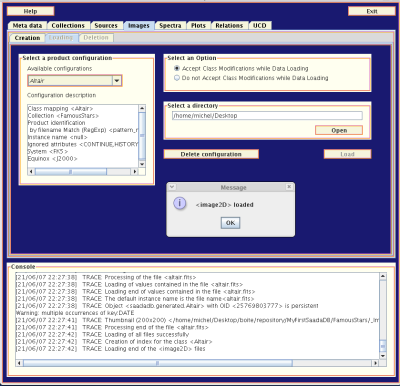This screenshot has height=386, width=400.
Task: Click the Thumbnail (200x200) console line
Action: (x=197, y=320)
